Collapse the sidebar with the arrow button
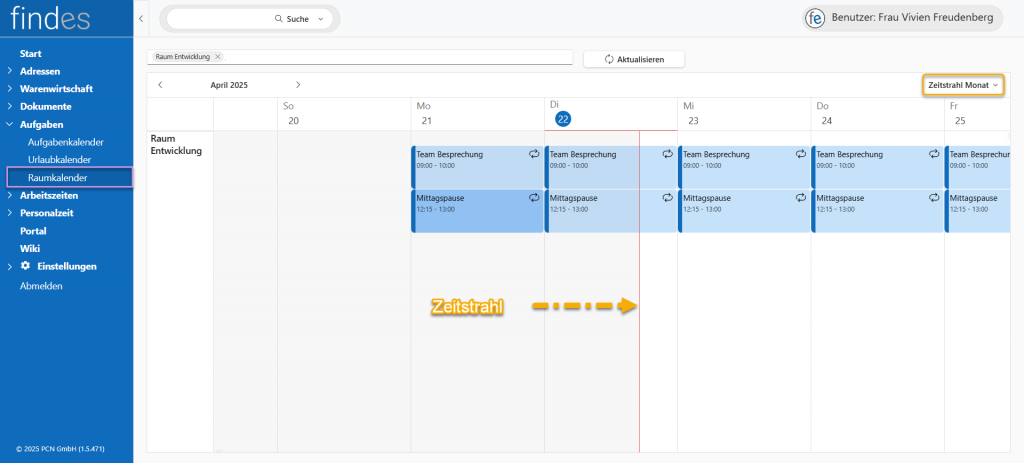 click(141, 19)
